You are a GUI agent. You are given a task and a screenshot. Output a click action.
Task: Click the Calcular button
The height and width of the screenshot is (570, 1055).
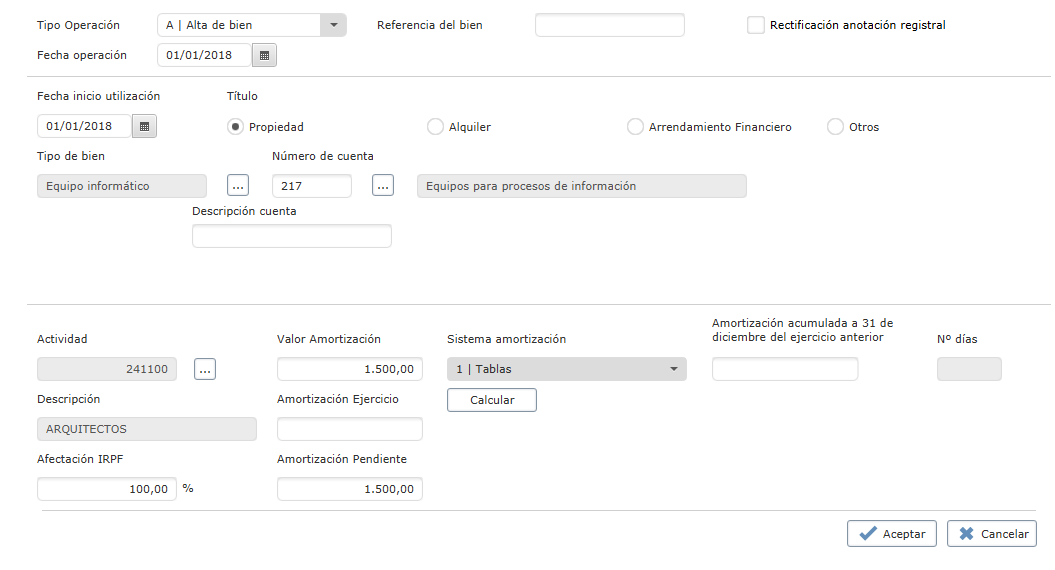pyautogui.click(x=492, y=400)
